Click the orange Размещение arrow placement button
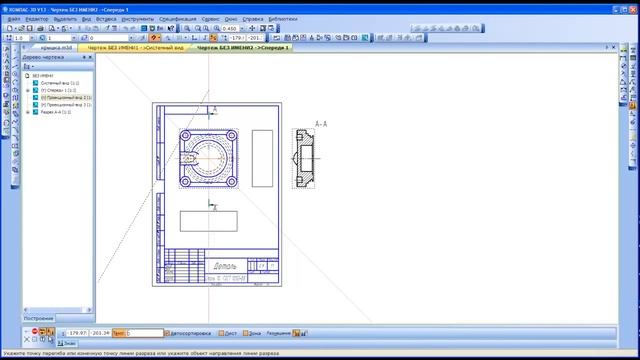 pyautogui.click(x=296, y=333)
